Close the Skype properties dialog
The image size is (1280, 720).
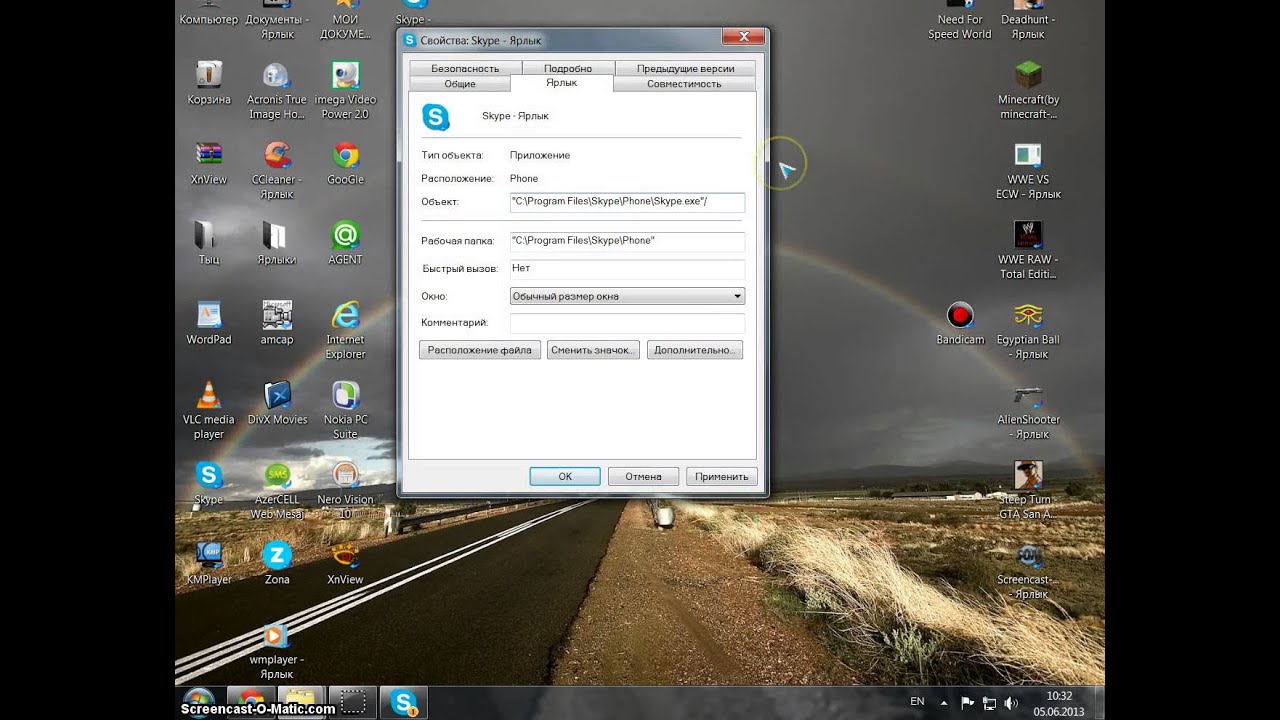[743, 38]
